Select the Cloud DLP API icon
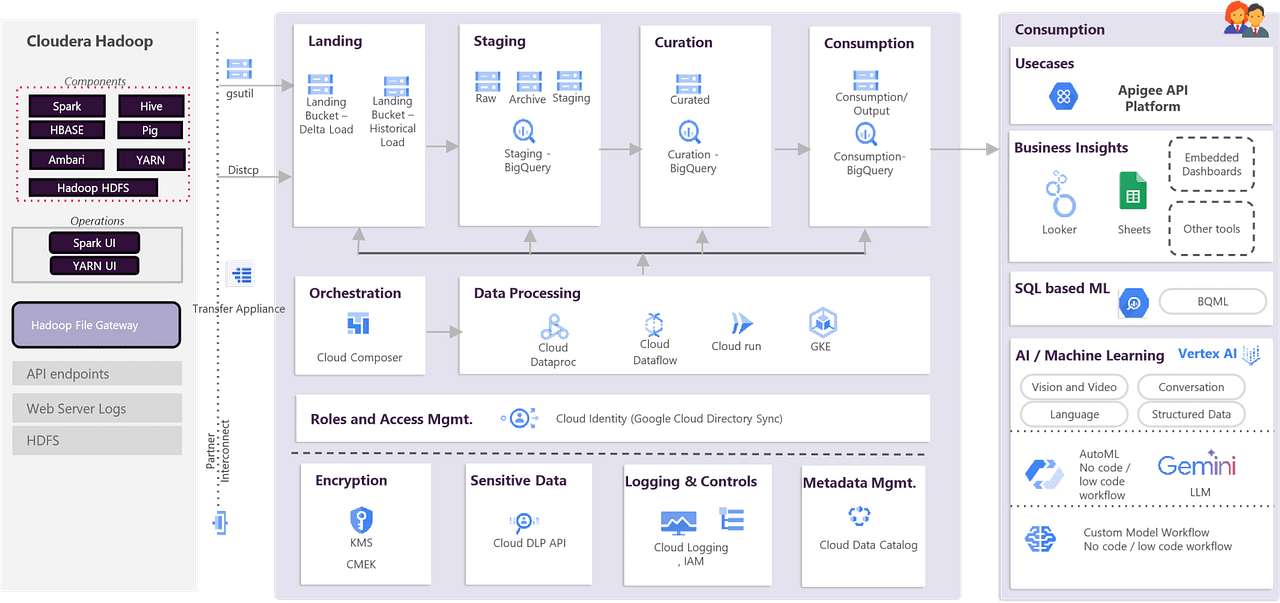 tap(524, 522)
